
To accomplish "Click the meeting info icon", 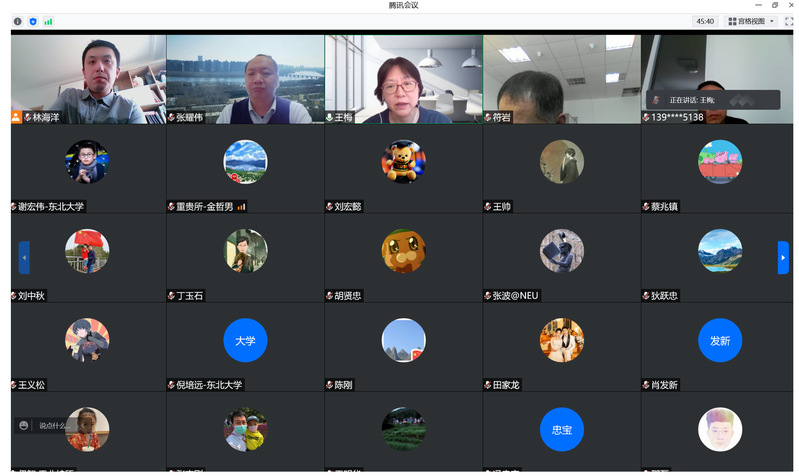I will pyautogui.click(x=17, y=21).
